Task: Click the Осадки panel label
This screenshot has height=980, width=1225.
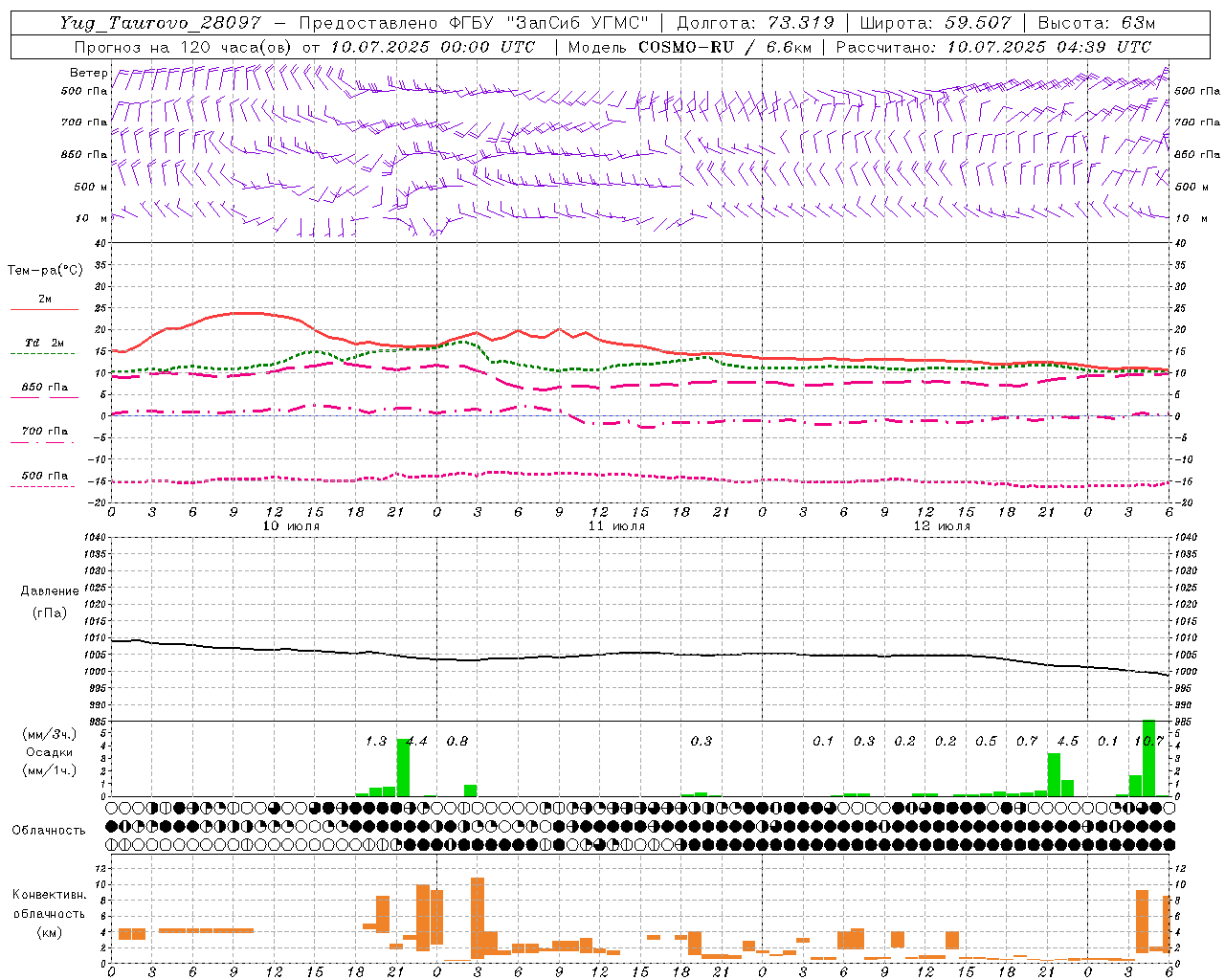Action: (50, 752)
